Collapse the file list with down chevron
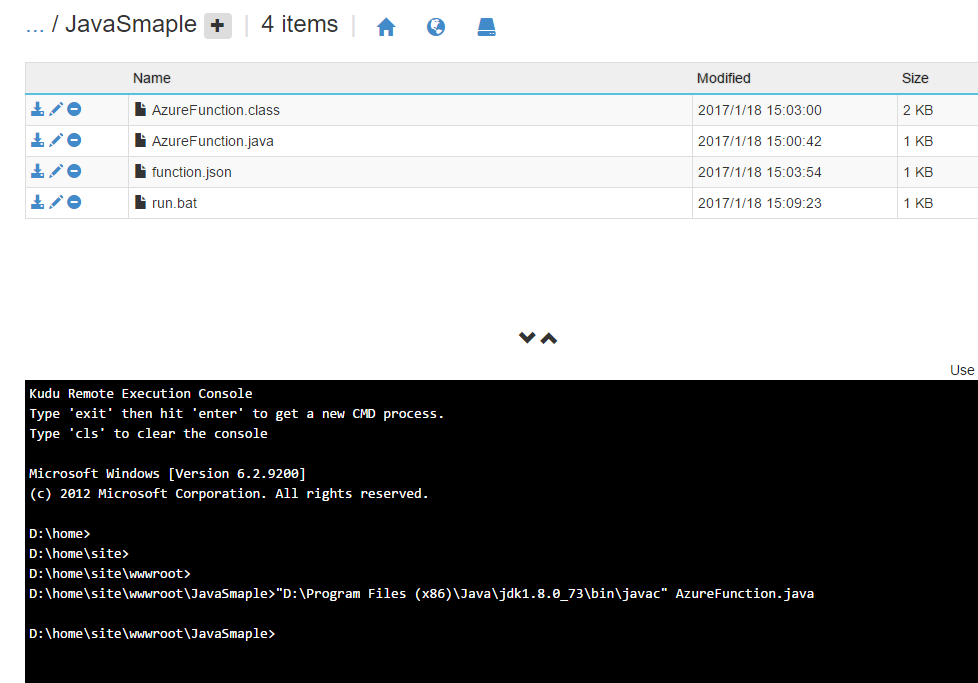This screenshot has height=683, width=978. pos(527,338)
